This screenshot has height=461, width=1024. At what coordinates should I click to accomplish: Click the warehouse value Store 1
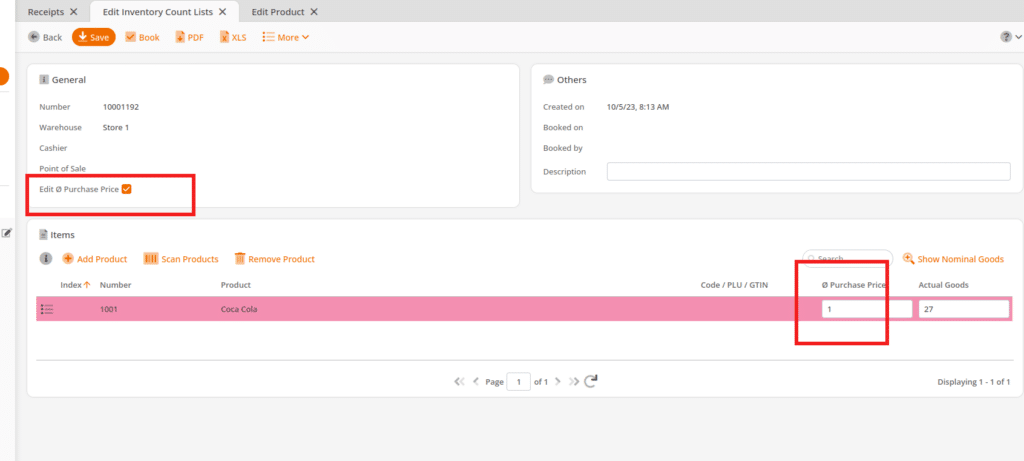pyautogui.click(x=116, y=127)
